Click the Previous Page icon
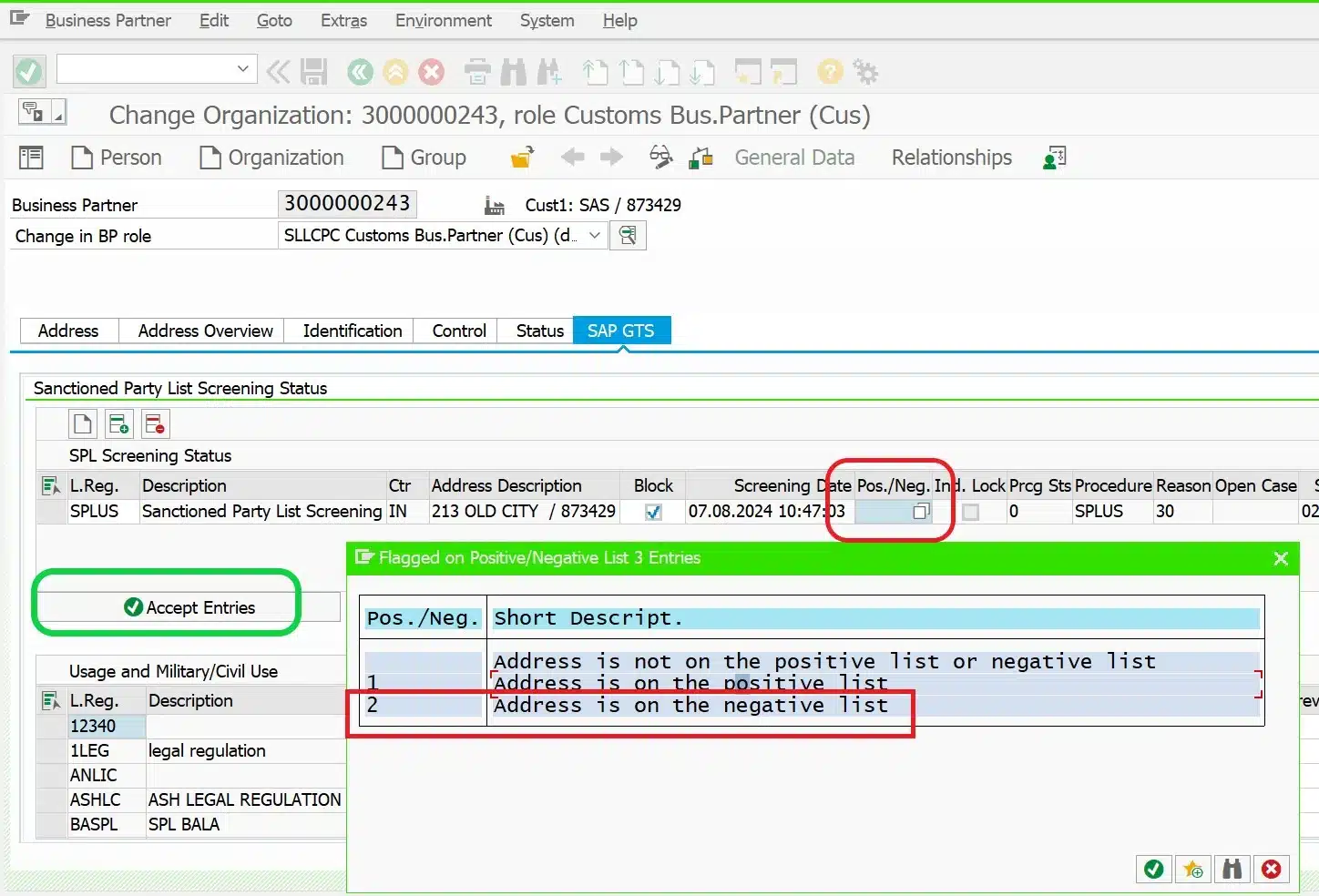Screen dimensions: 1319x896 click(x=631, y=72)
